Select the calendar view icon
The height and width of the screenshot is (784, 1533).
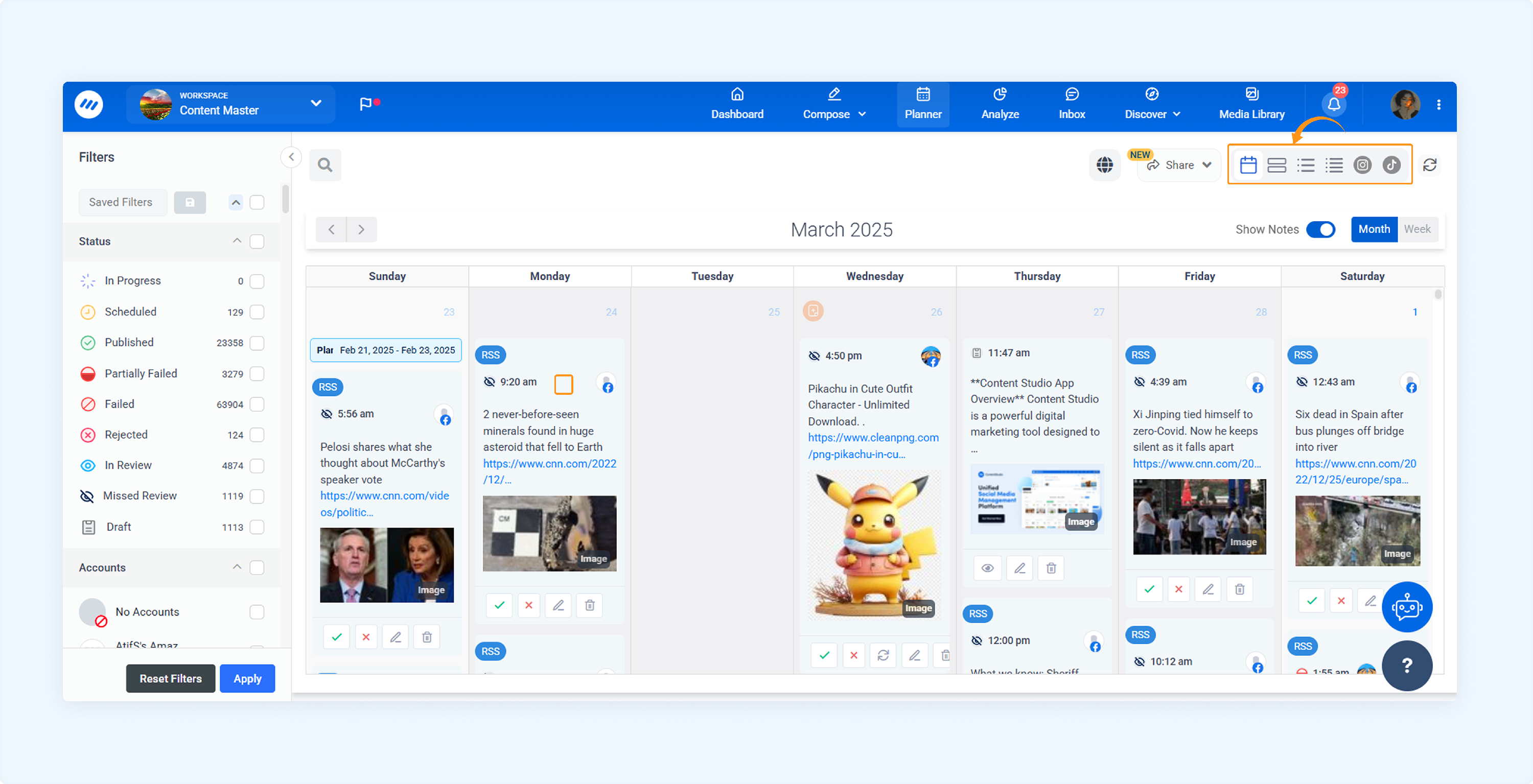point(1248,165)
